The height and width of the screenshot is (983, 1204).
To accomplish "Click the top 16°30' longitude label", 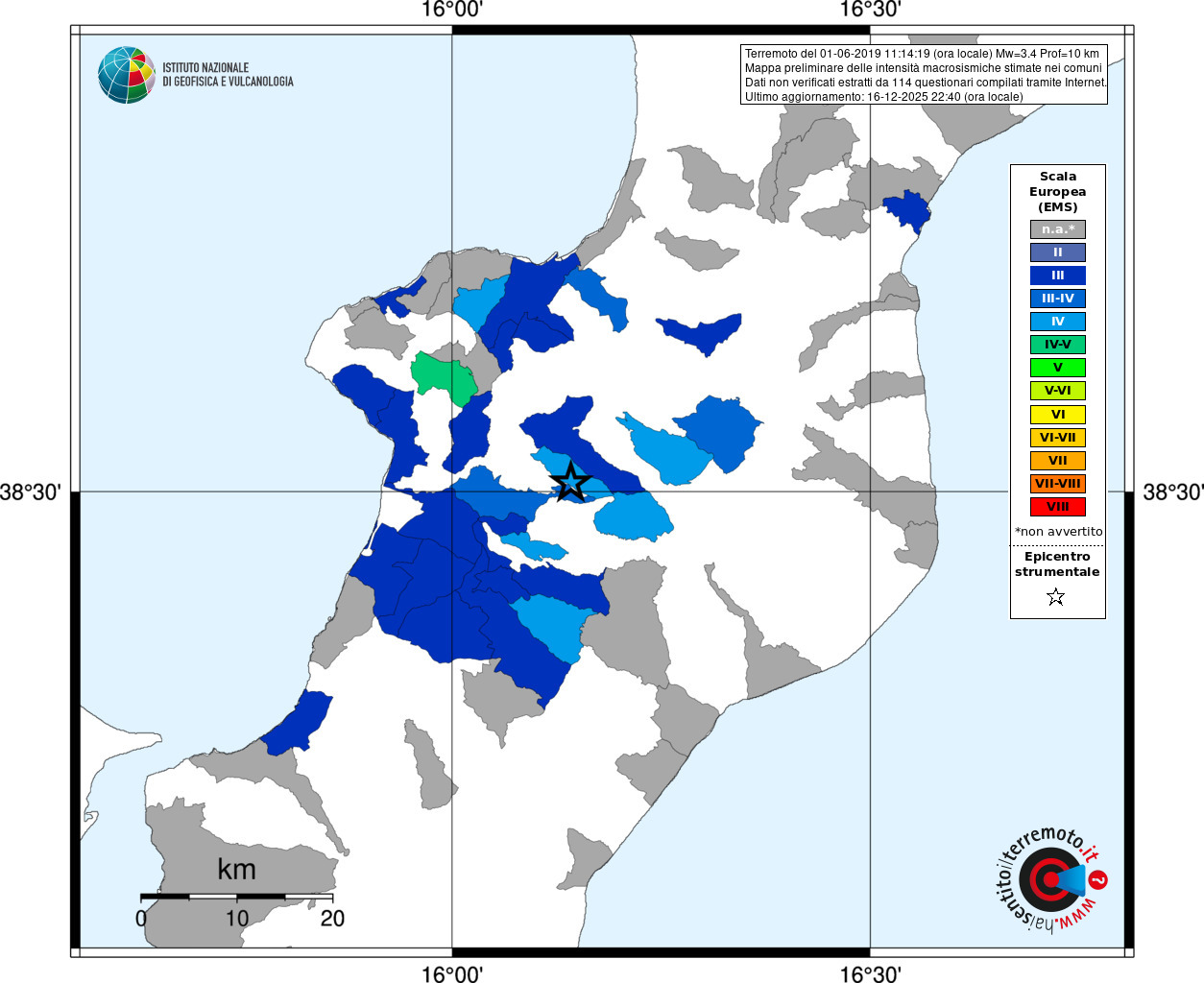I will tap(871, 10).
